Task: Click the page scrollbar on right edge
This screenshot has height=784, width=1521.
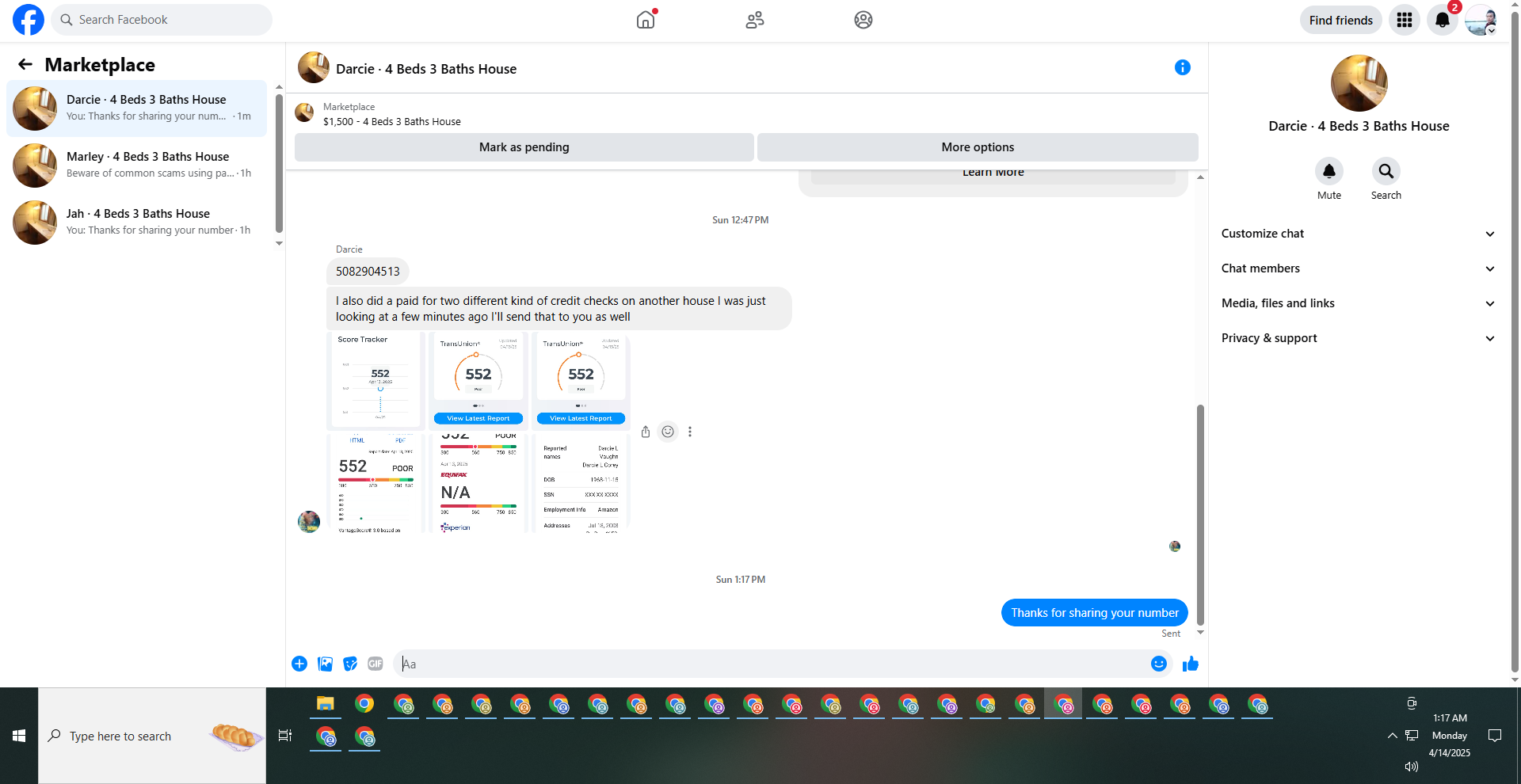Action: [x=1515, y=341]
